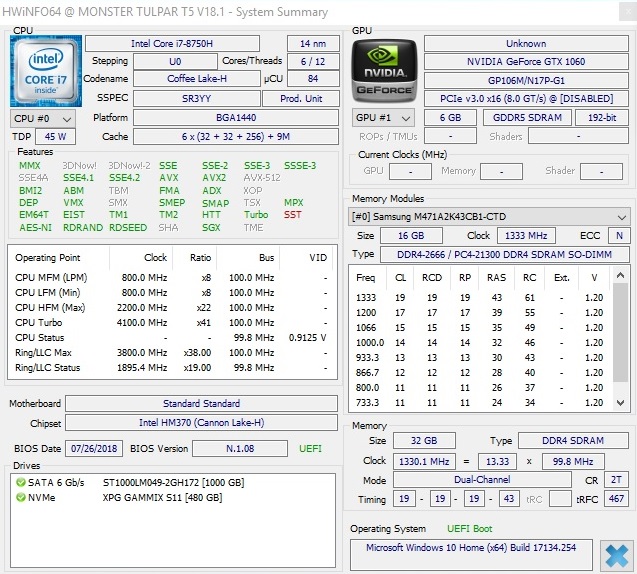Click the 0.9125 V VID value
Viewport: 637px width, 574px height.
click(308, 338)
